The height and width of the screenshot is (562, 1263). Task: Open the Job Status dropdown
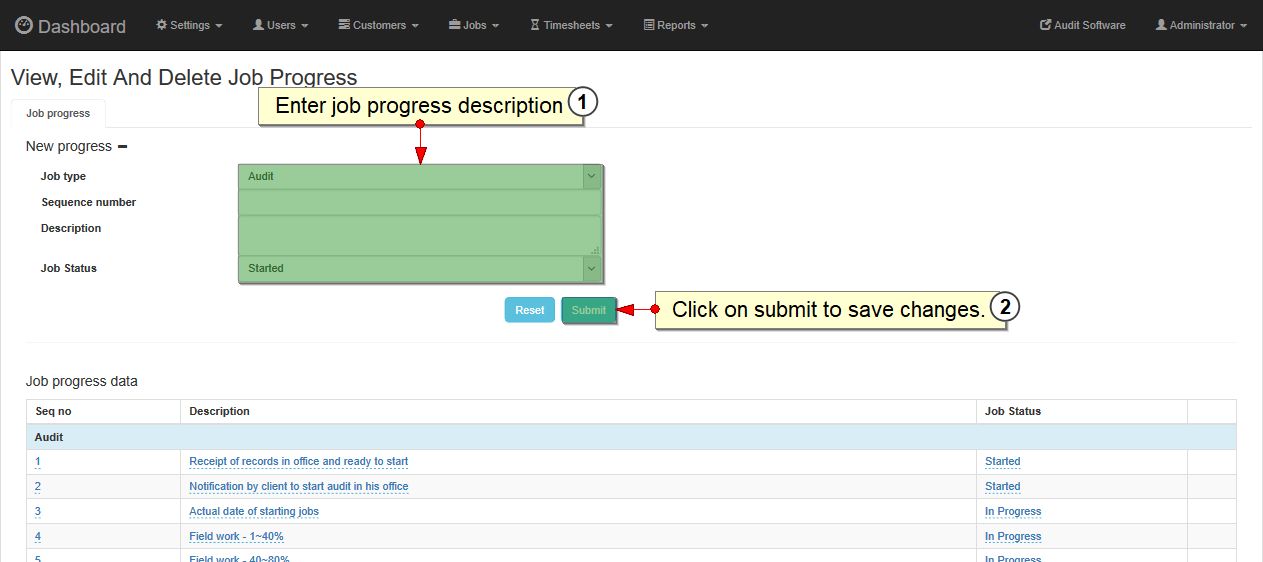420,268
